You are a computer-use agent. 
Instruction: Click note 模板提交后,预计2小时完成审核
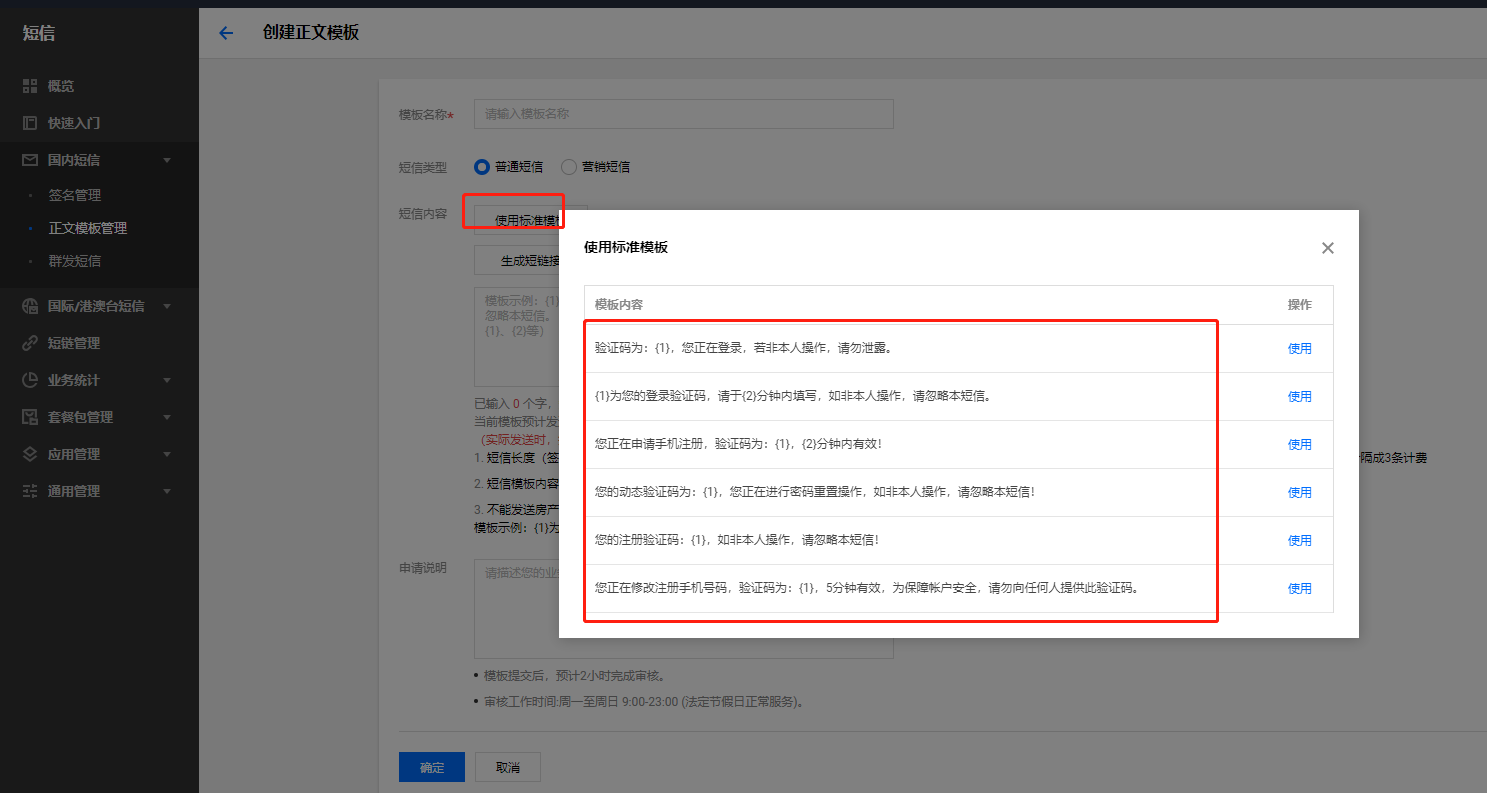point(575,676)
